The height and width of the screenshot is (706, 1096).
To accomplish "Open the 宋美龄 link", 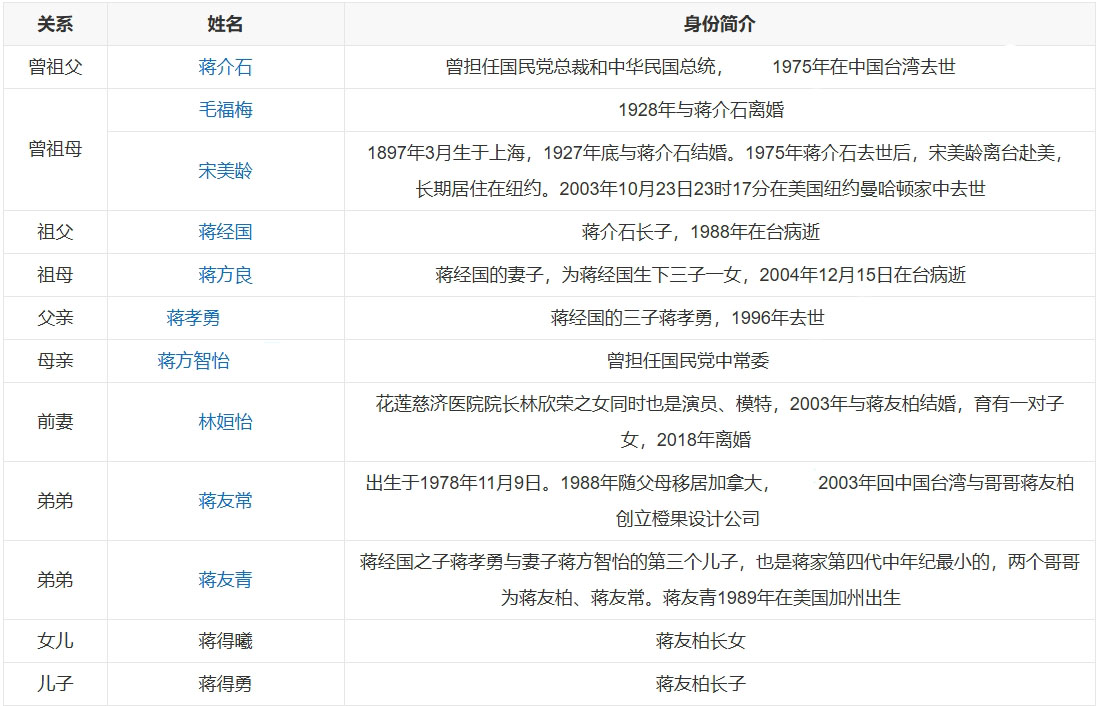I will coord(225,171).
